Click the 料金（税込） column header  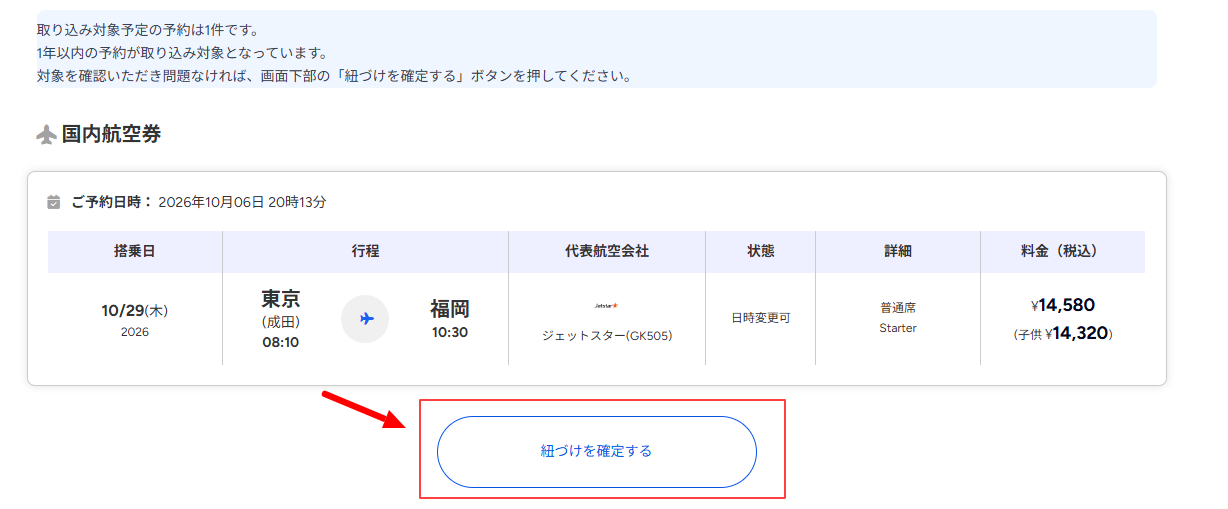coord(1062,252)
